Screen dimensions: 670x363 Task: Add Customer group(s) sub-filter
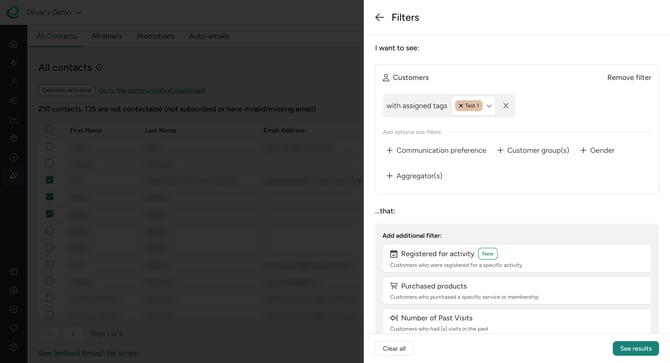[533, 150]
